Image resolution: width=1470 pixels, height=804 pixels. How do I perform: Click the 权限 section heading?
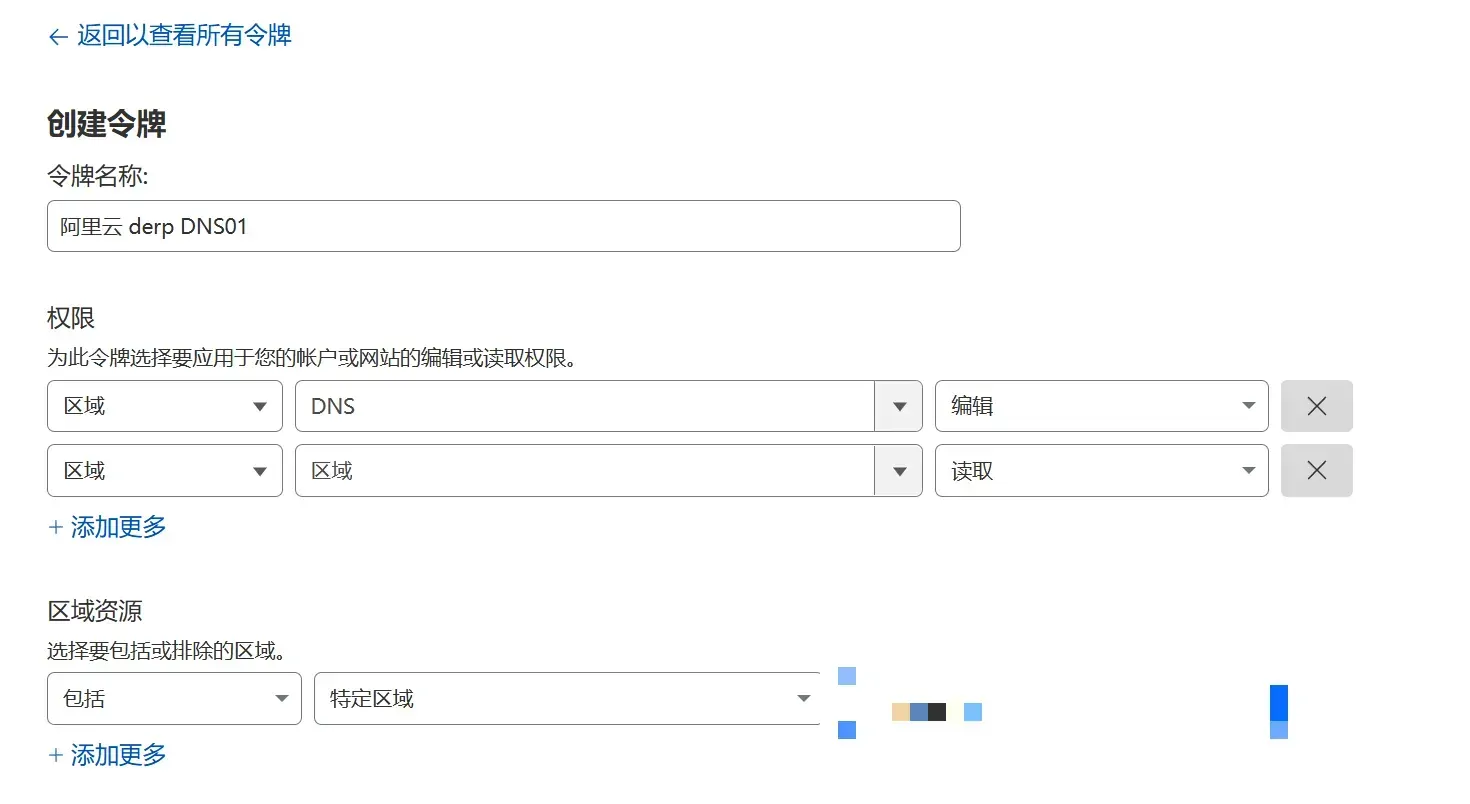[71, 318]
